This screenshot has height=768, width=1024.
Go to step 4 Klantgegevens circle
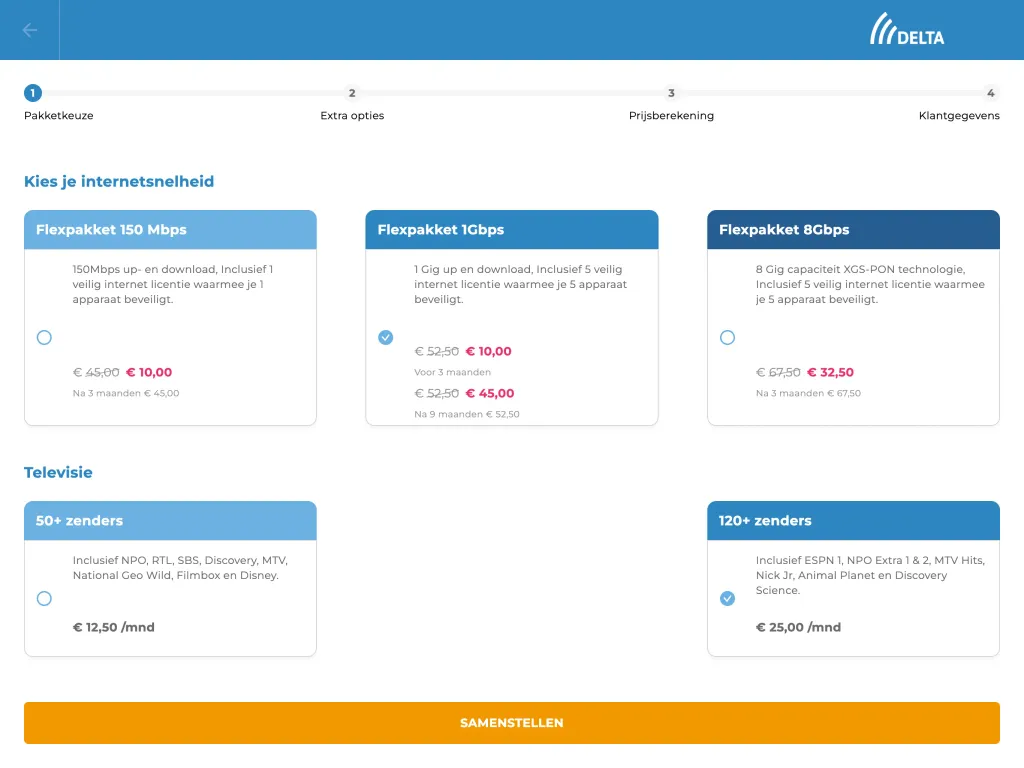[x=991, y=93]
